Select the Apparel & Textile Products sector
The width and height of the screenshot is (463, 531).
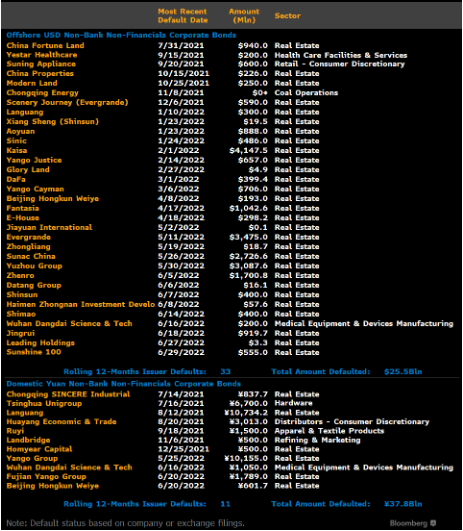tap(329, 431)
